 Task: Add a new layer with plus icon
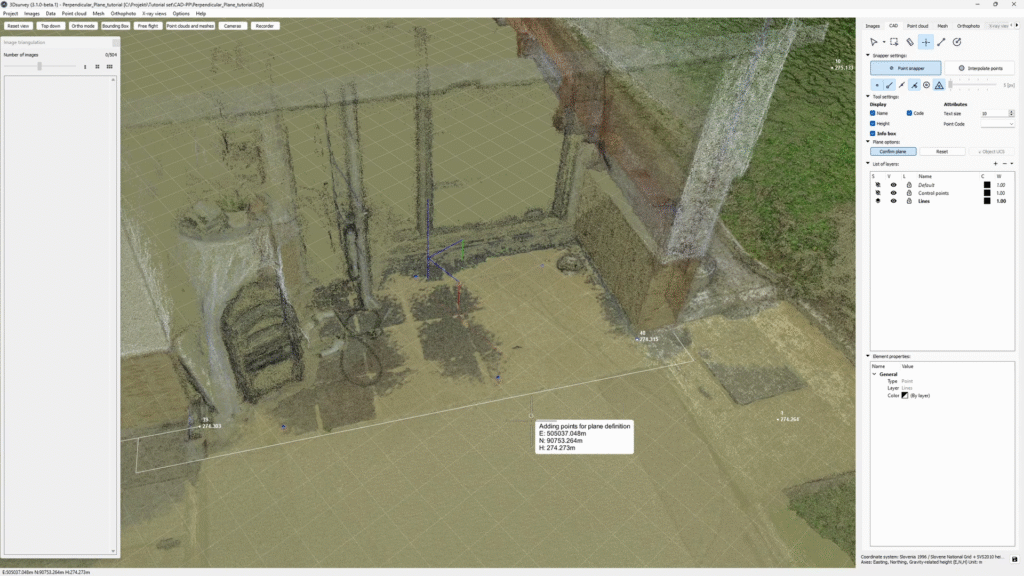(995, 164)
